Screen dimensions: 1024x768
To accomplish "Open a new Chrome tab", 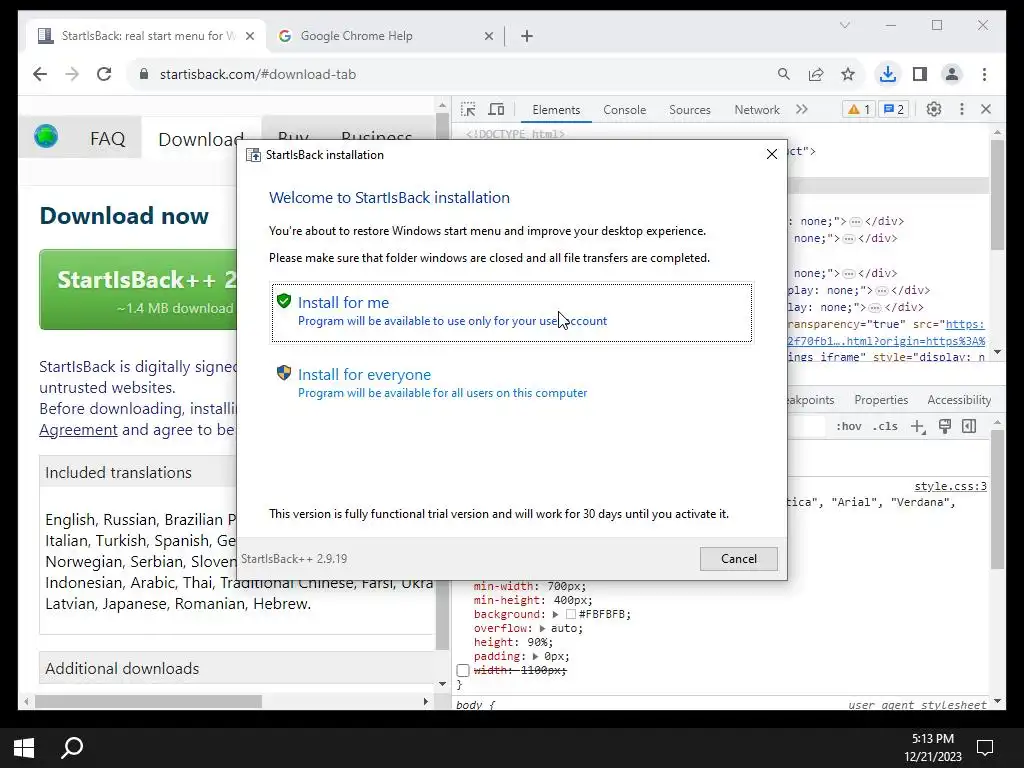I will click(527, 36).
